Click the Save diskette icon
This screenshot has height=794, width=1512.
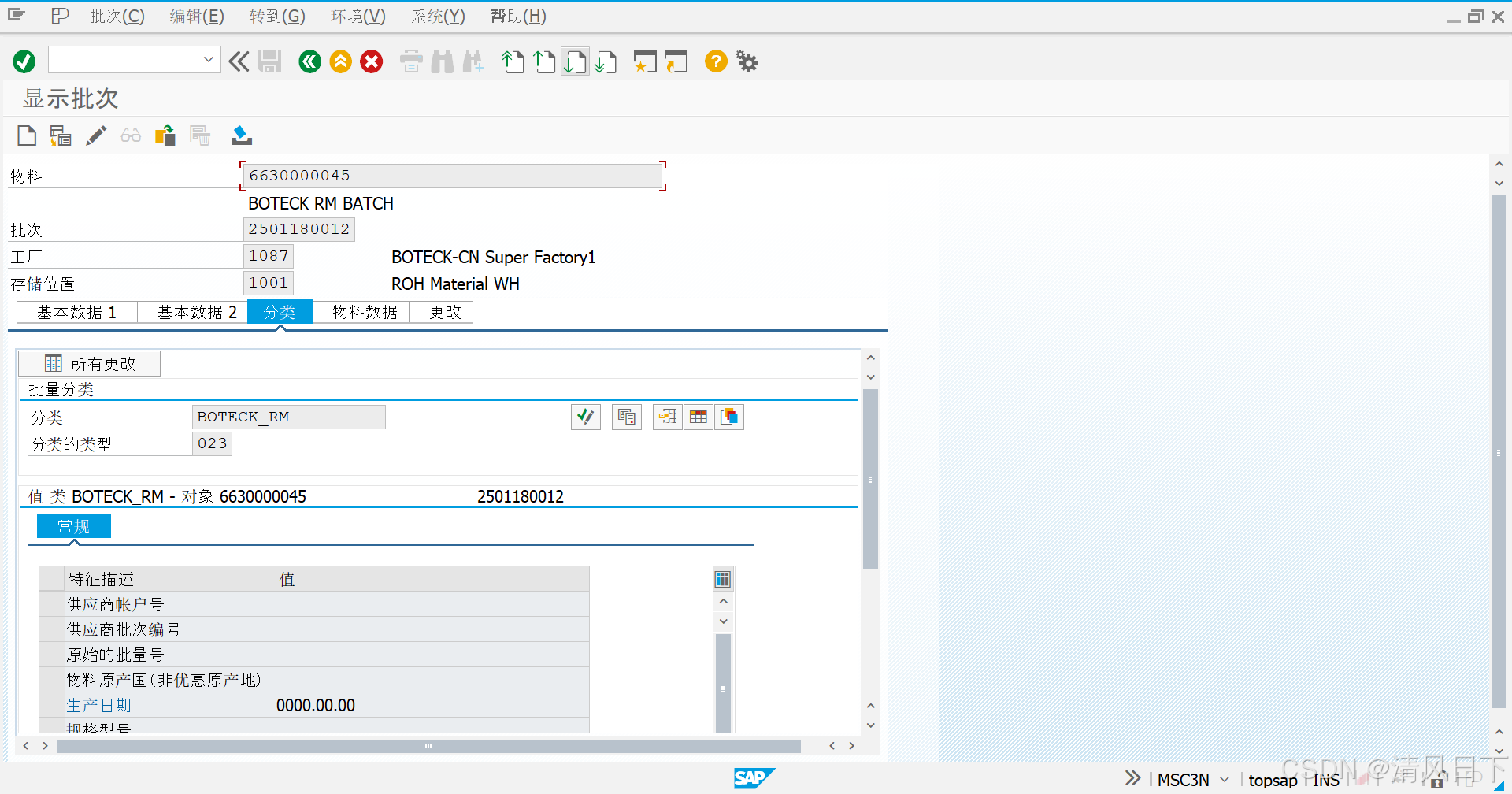(270, 61)
